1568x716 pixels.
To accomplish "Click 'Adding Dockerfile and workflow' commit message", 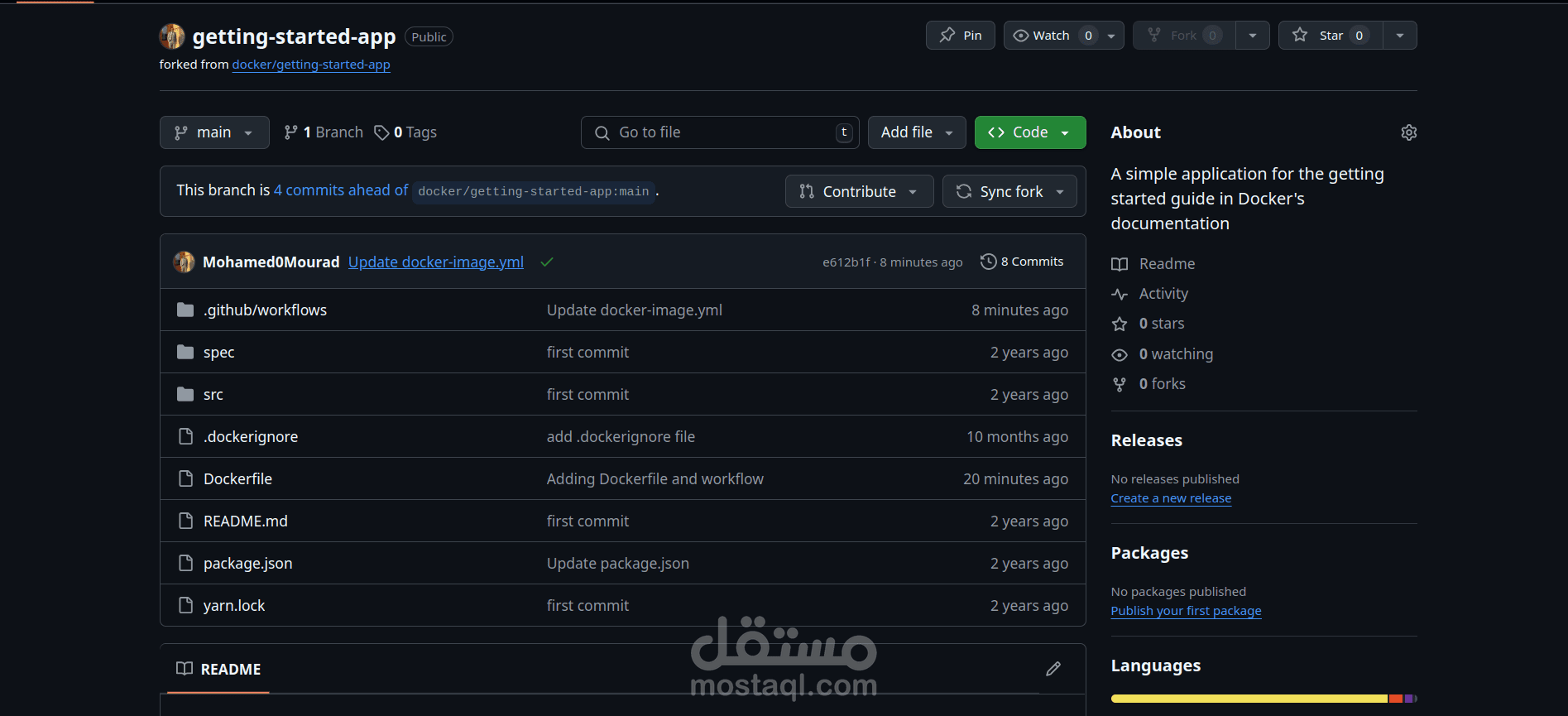I will pyautogui.click(x=655, y=478).
